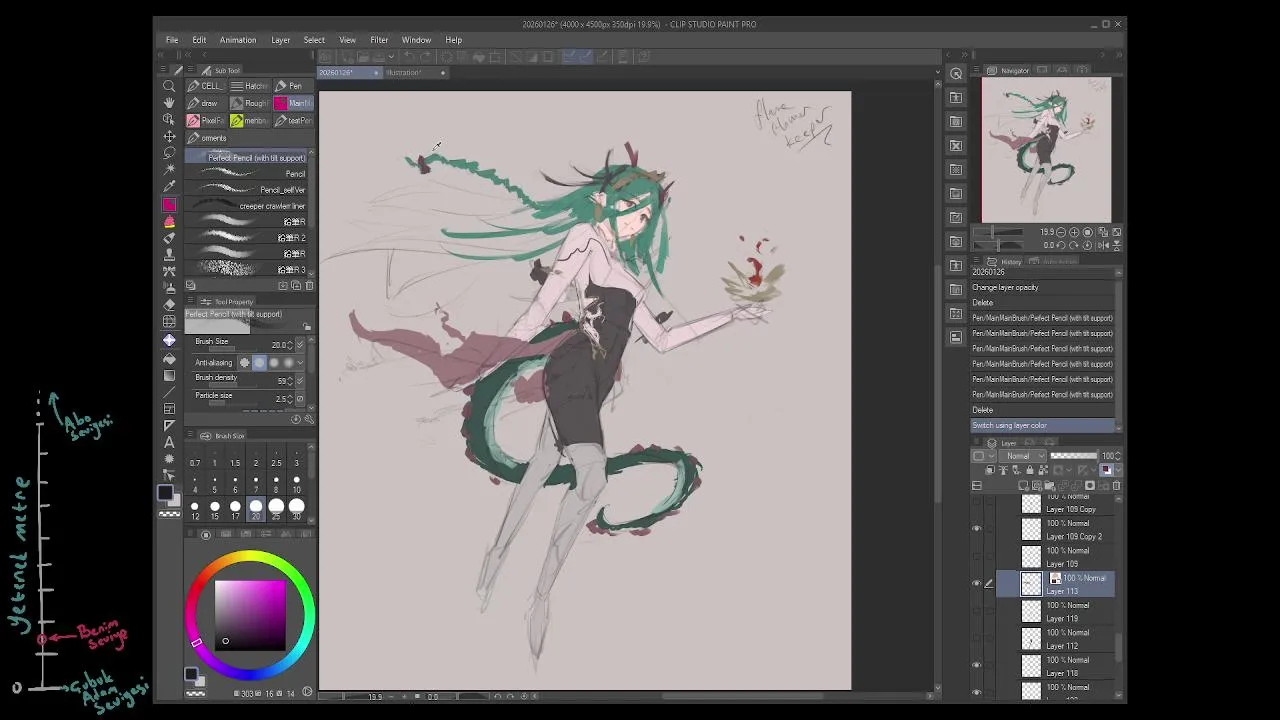Zoom in with Navigator plus icon
The image size is (1280, 720).
click(1074, 232)
